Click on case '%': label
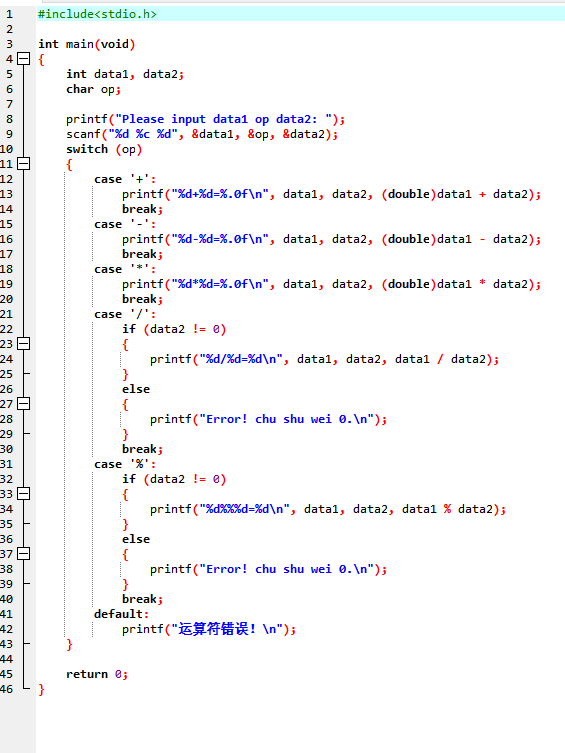This screenshot has height=753, width=565. 125,464
